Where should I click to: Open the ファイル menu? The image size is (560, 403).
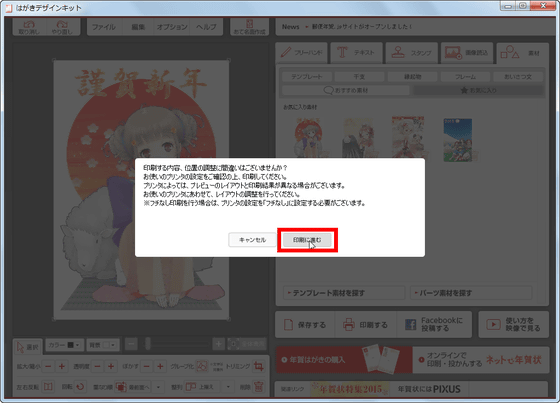(104, 27)
